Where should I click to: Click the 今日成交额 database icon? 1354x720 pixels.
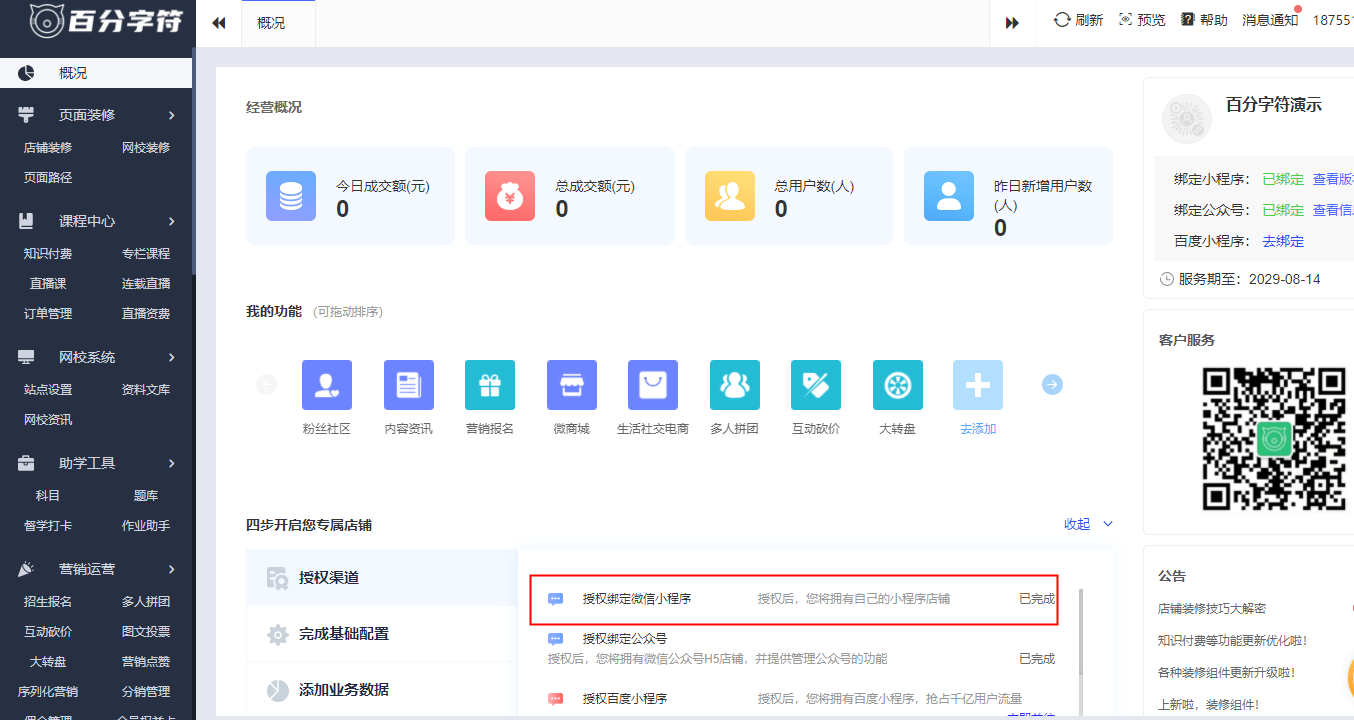click(x=291, y=196)
